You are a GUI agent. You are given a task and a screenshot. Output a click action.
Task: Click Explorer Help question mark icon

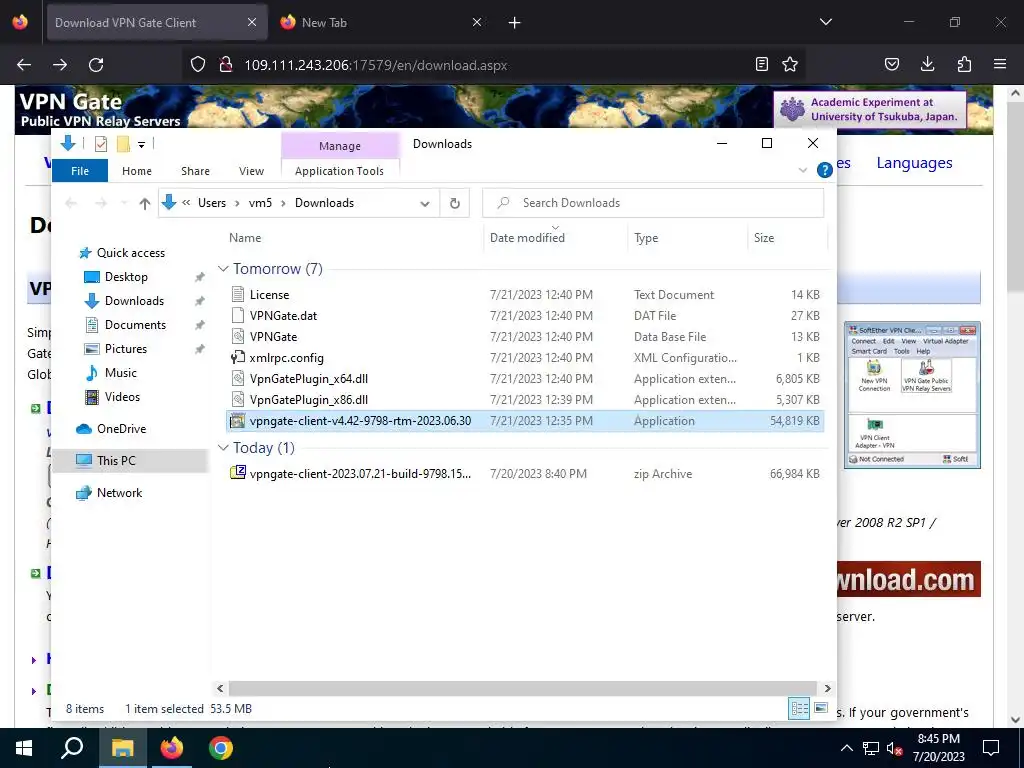coord(824,170)
